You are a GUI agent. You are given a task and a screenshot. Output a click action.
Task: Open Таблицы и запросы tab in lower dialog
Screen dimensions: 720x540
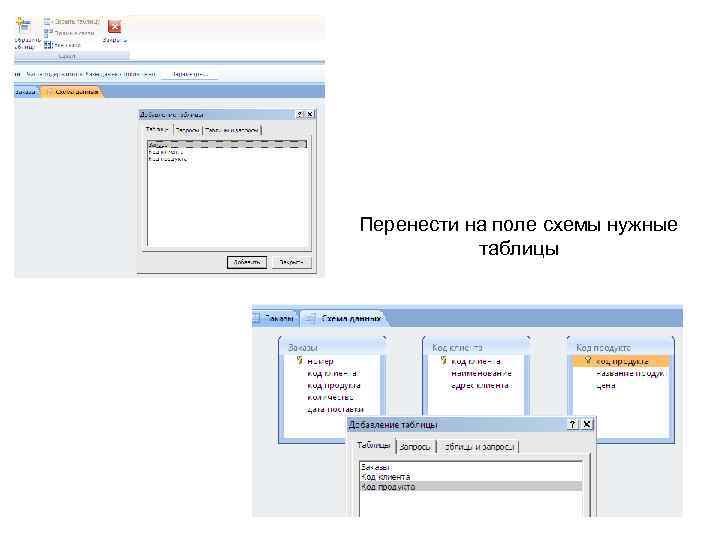pos(479,446)
